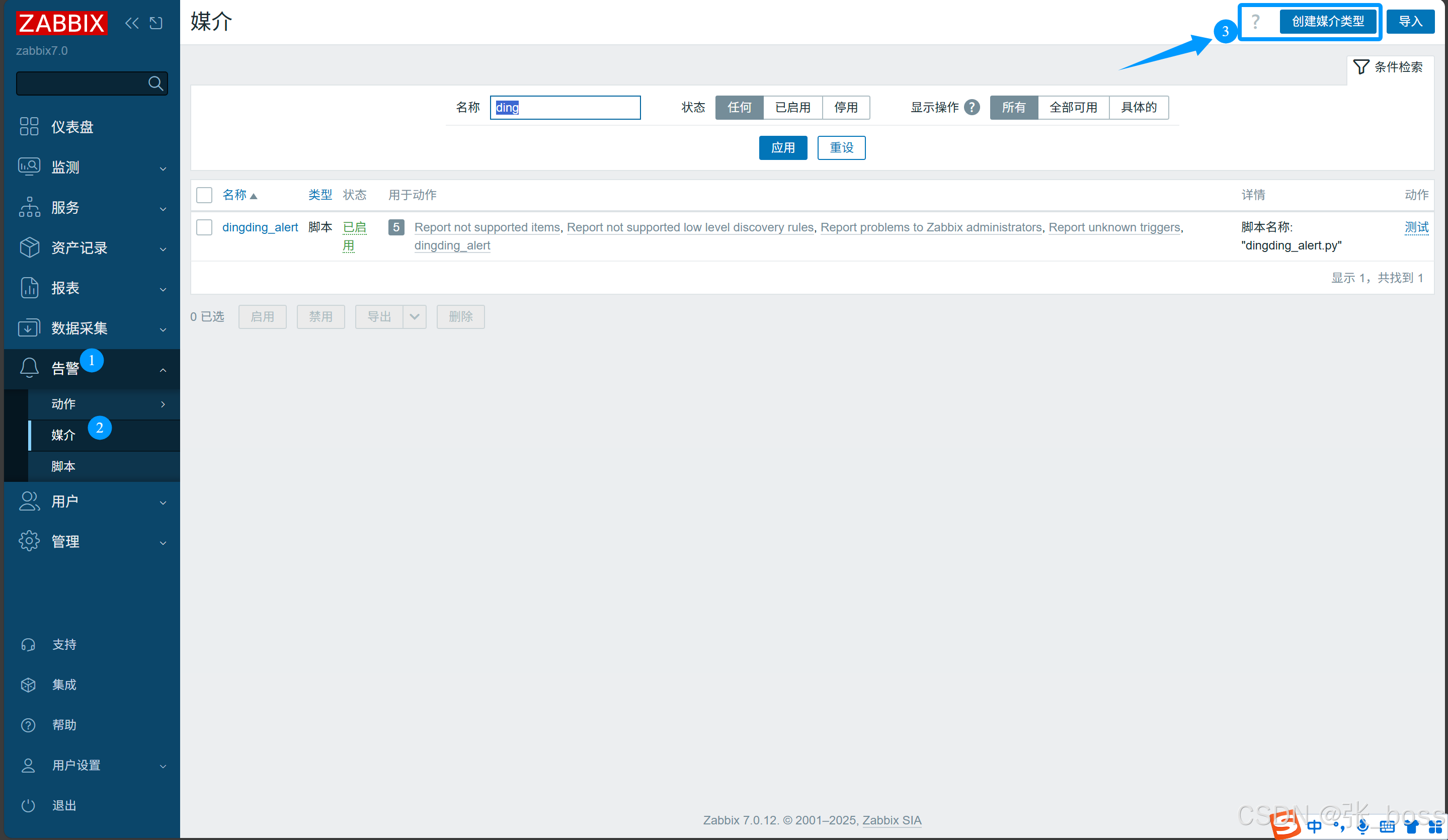Open the dingding_alert media type link

(260, 227)
